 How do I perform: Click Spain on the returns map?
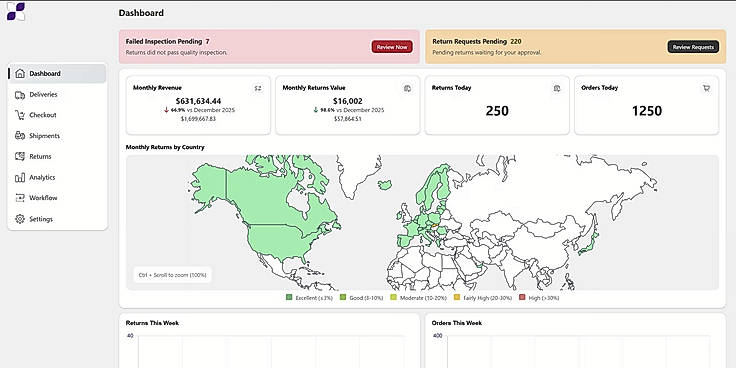tap(405, 241)
